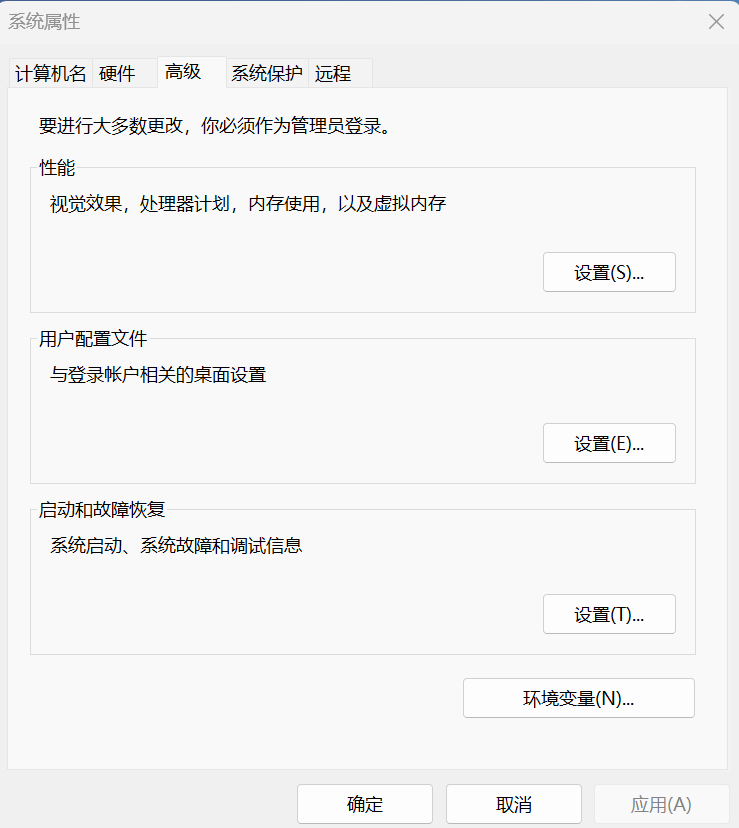Close the 系统属性 window
Screen dimensions: 739x828
click(716, 21)
